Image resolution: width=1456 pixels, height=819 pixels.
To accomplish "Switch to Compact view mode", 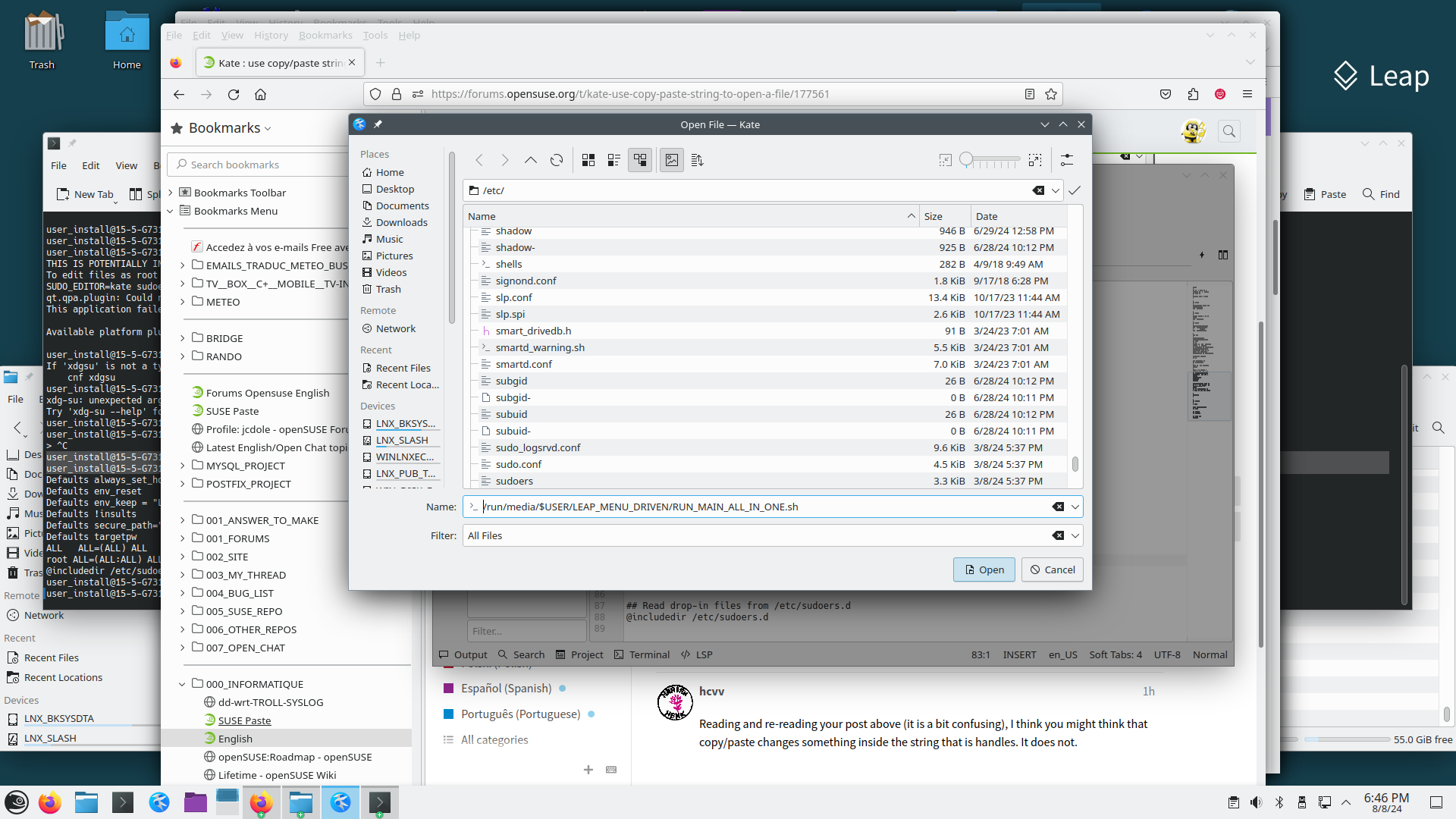I will click(614, 160).
